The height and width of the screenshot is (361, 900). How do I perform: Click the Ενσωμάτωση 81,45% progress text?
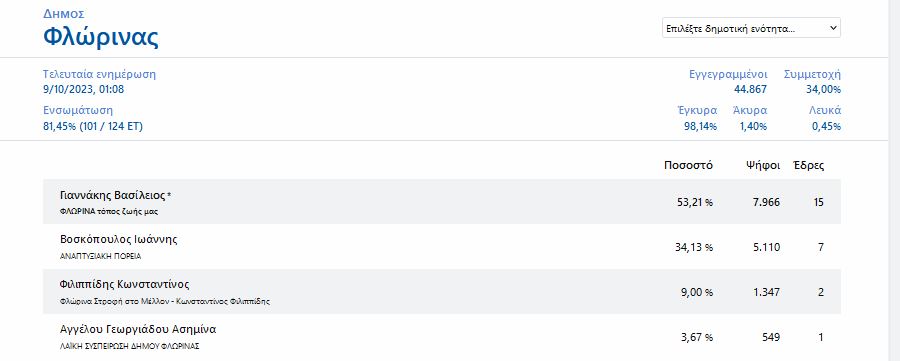point(93,127)
